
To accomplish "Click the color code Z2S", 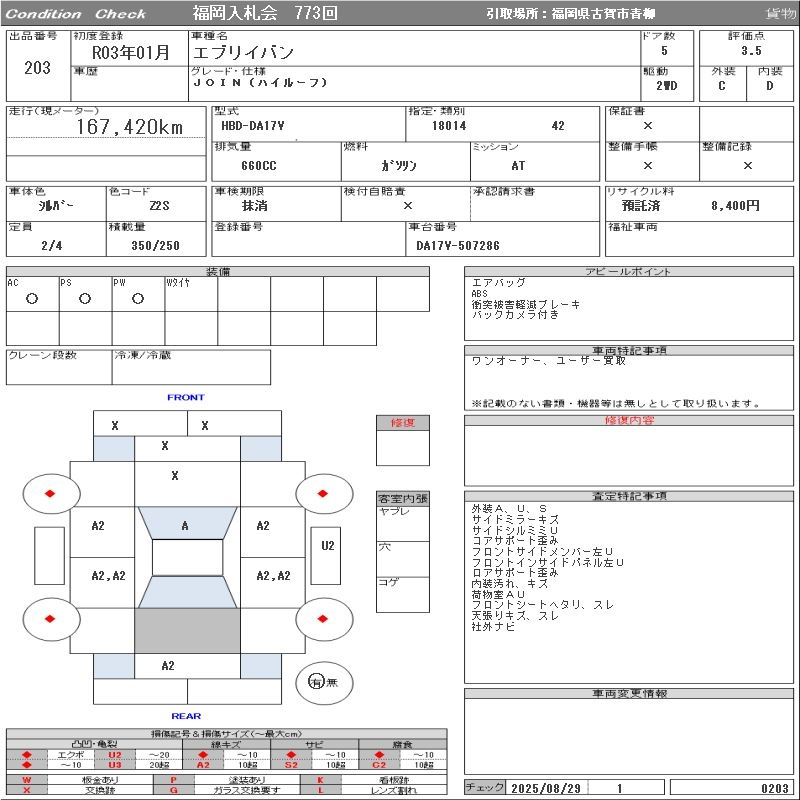I will (159, 206).
